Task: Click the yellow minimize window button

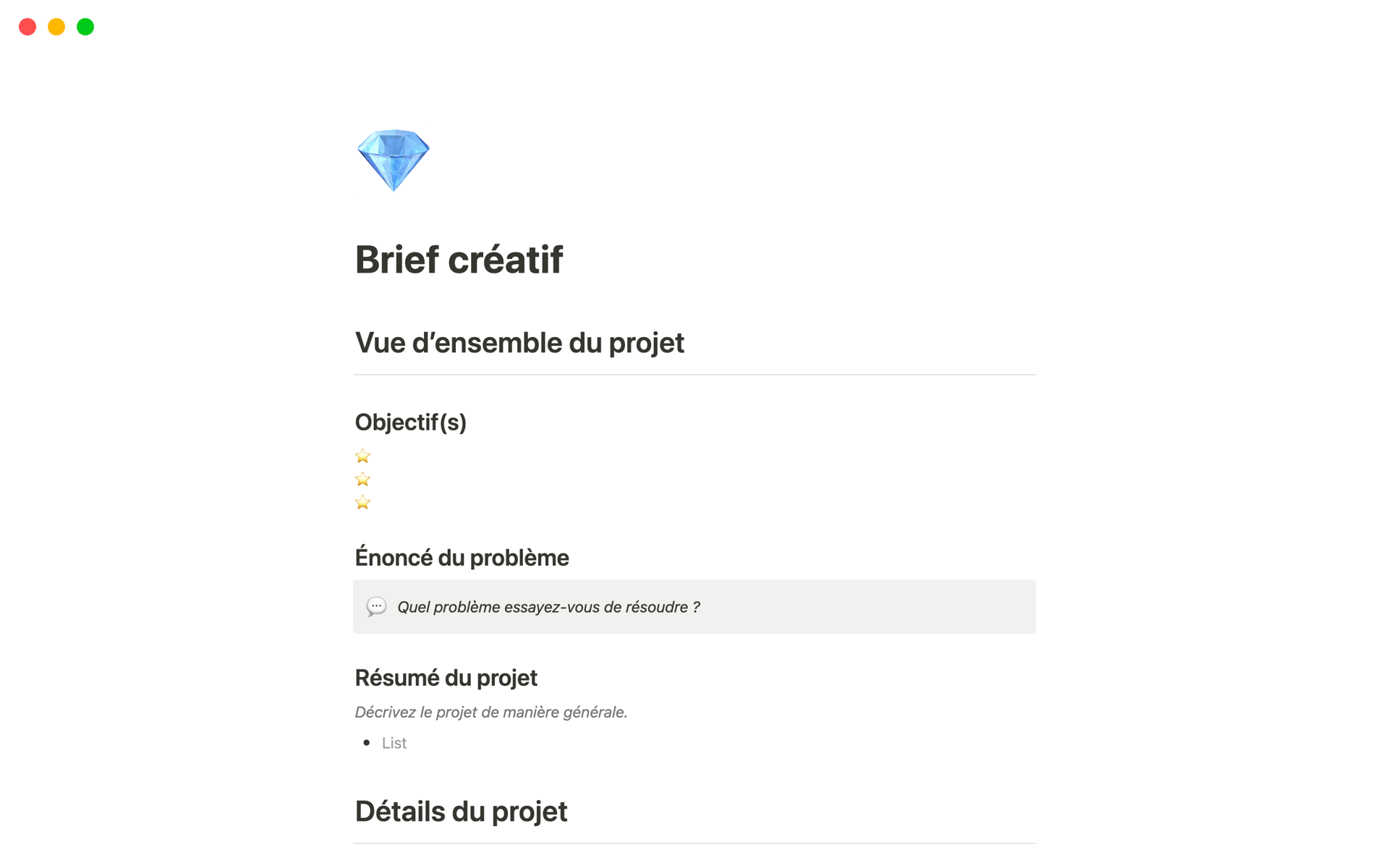Action: tap(56, 27)
